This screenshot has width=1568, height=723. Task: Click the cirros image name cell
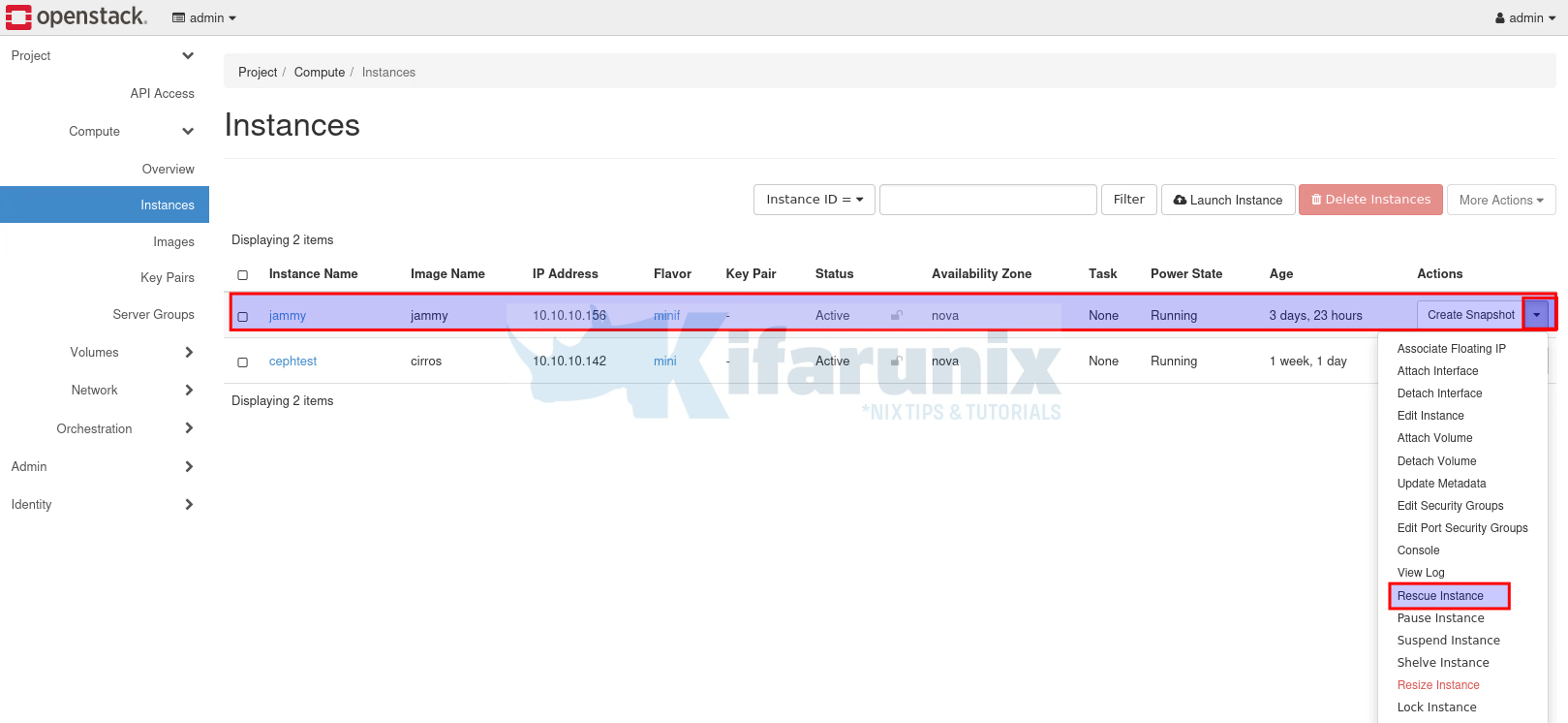pyautogui.click(x=426, y=361)
